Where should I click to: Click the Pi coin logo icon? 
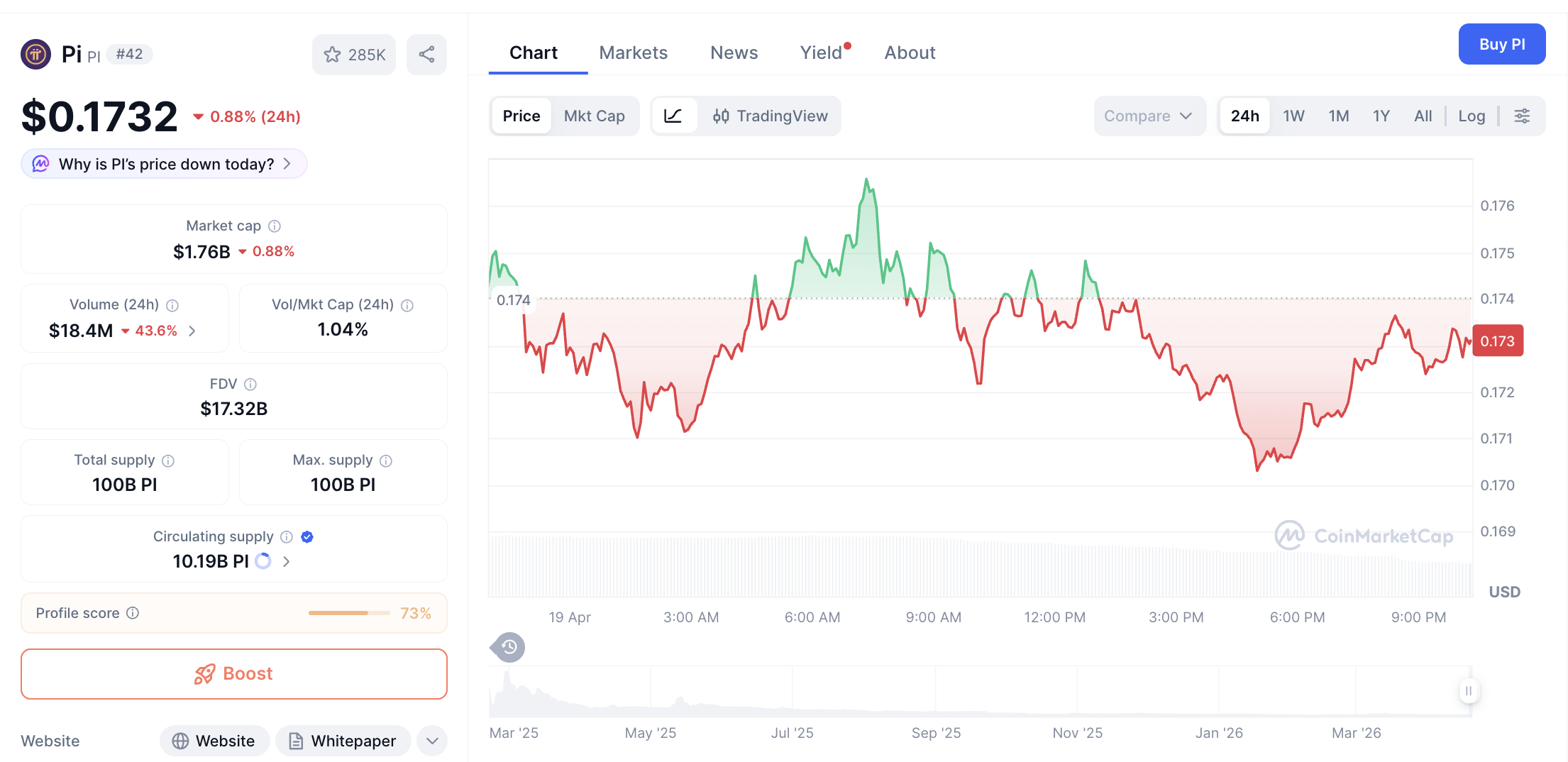pyautogui.click(x=35, y=54)
